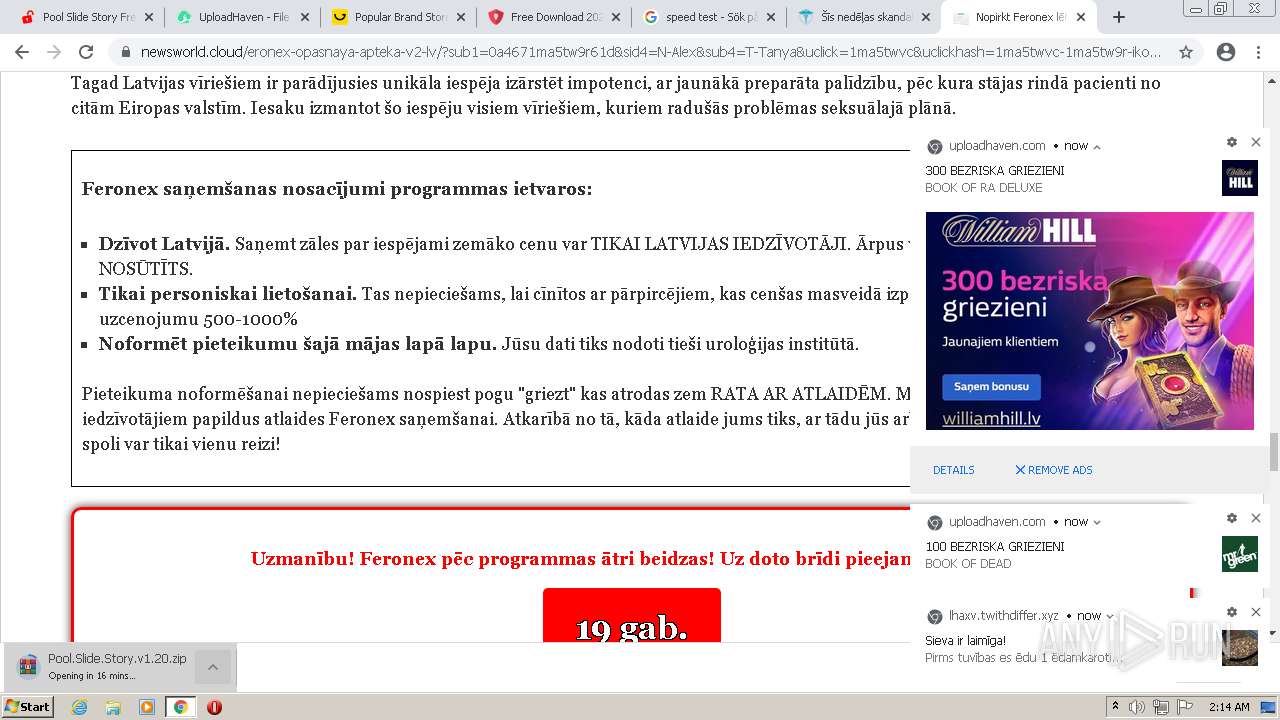Click the 2:14 AM taskbar clock
Image resolution: width=1280 pixels, height=720 pixels.
point(1229,707)
